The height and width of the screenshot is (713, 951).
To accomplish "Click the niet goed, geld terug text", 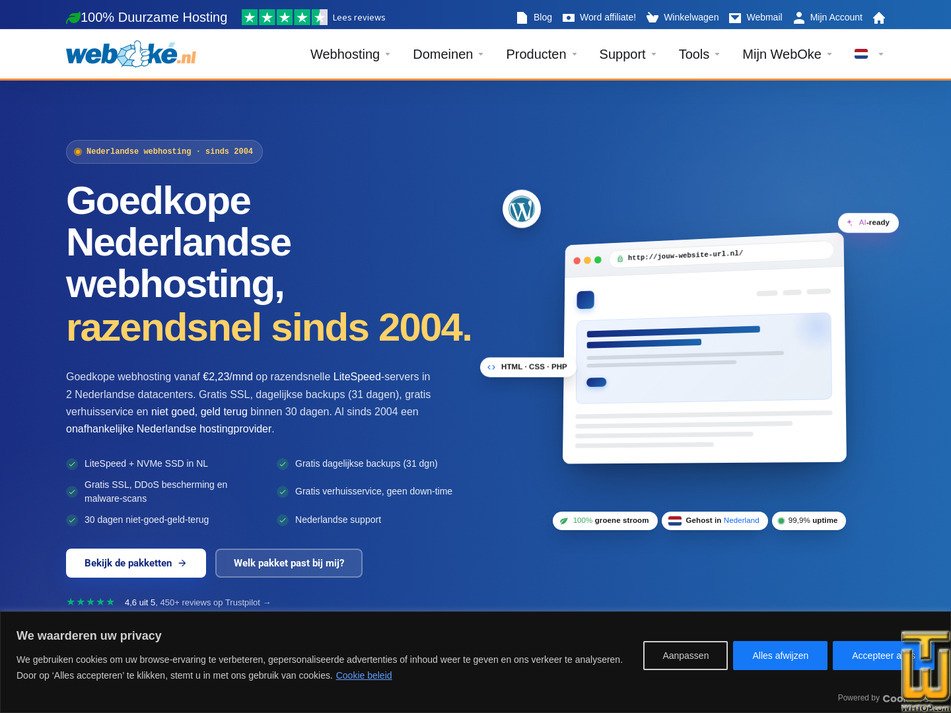I will (x=200, y=412).
